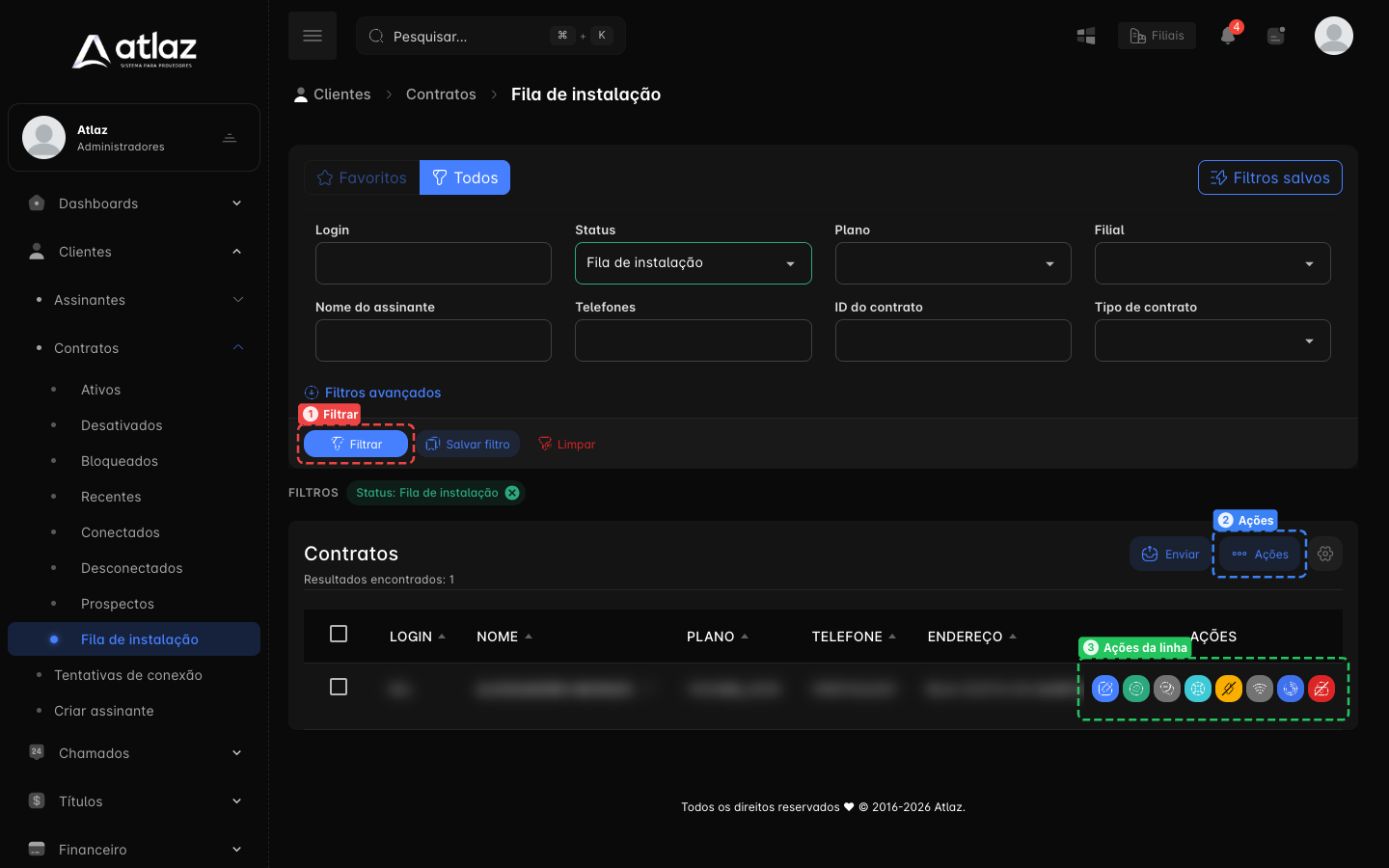Expand the Filtros avançados link
1389x868 pixels.
click(x=372, y=393)
